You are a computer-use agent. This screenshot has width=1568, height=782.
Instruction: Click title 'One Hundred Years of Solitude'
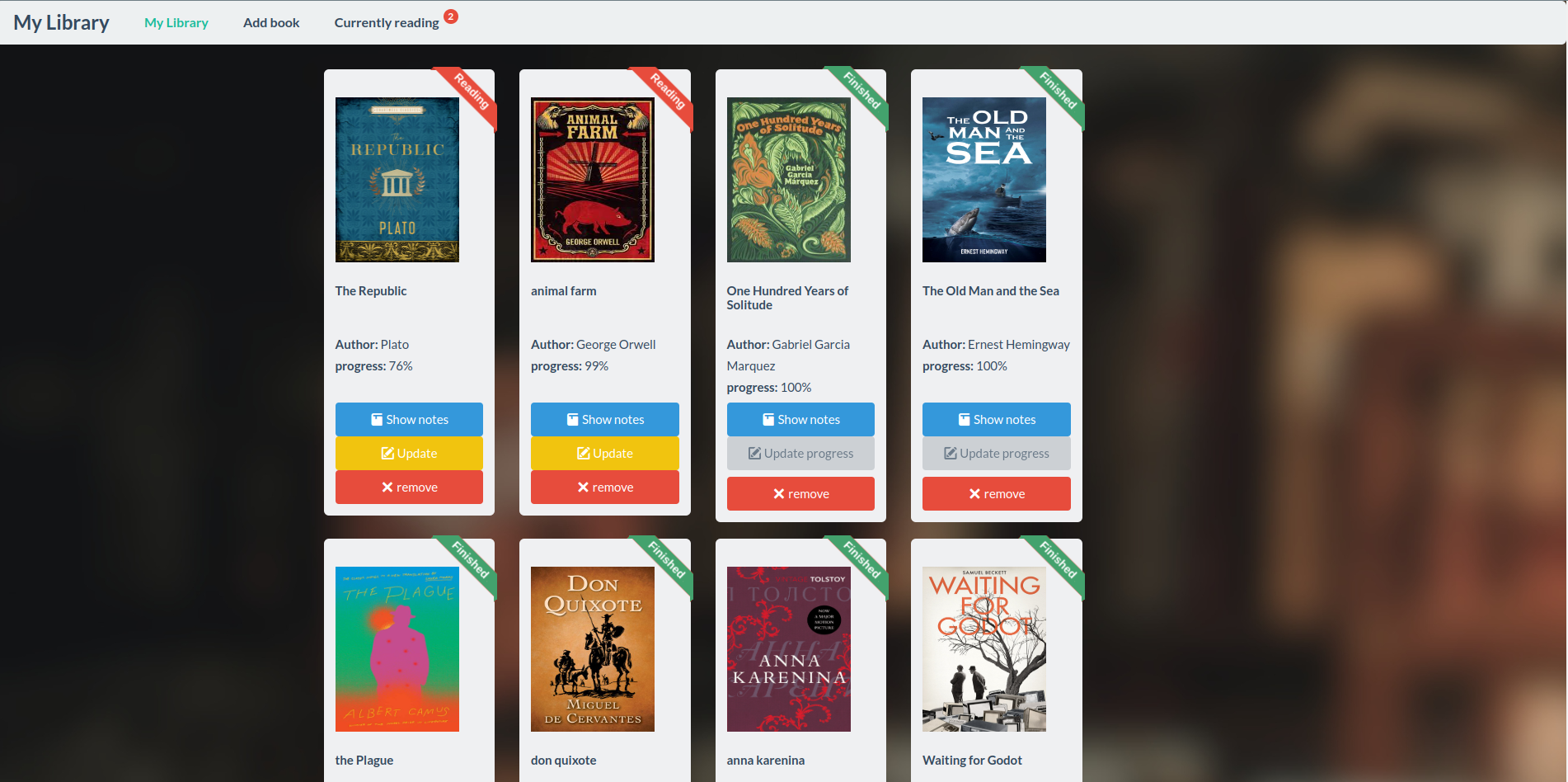(788, 298)
